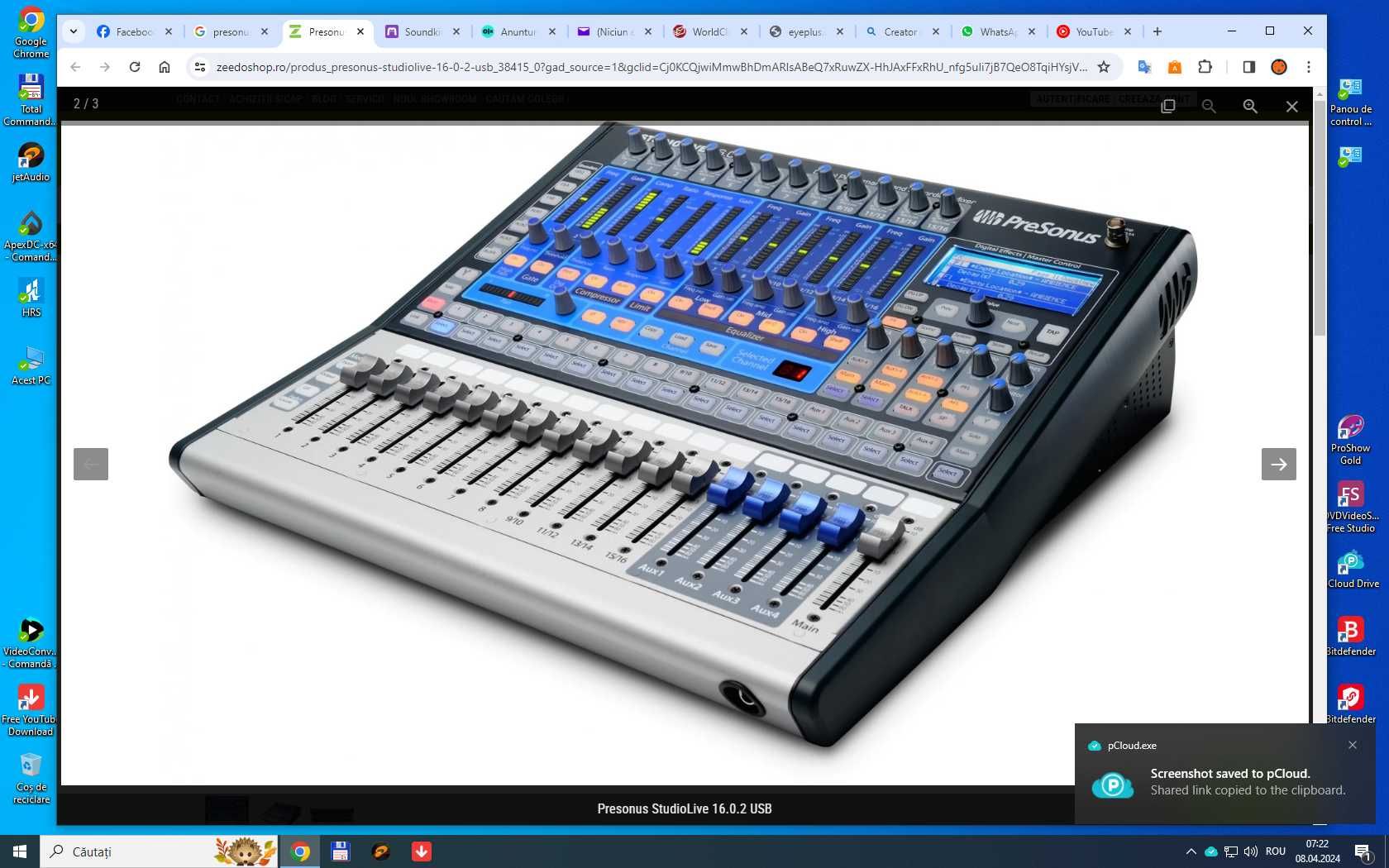Open Google Chrome desktop shortcut
This screenshot has height=868, width=1389.
pyautogui.click(x=31, y=33)
